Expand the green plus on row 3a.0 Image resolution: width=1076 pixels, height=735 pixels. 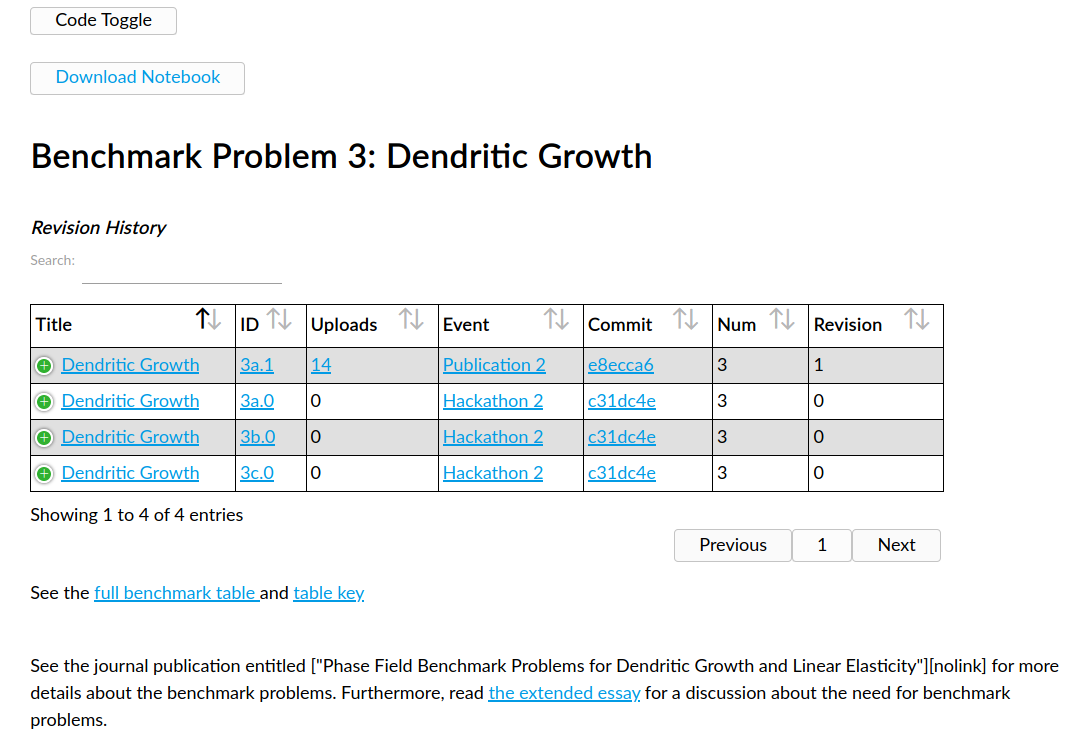click(x=44, y=401)
